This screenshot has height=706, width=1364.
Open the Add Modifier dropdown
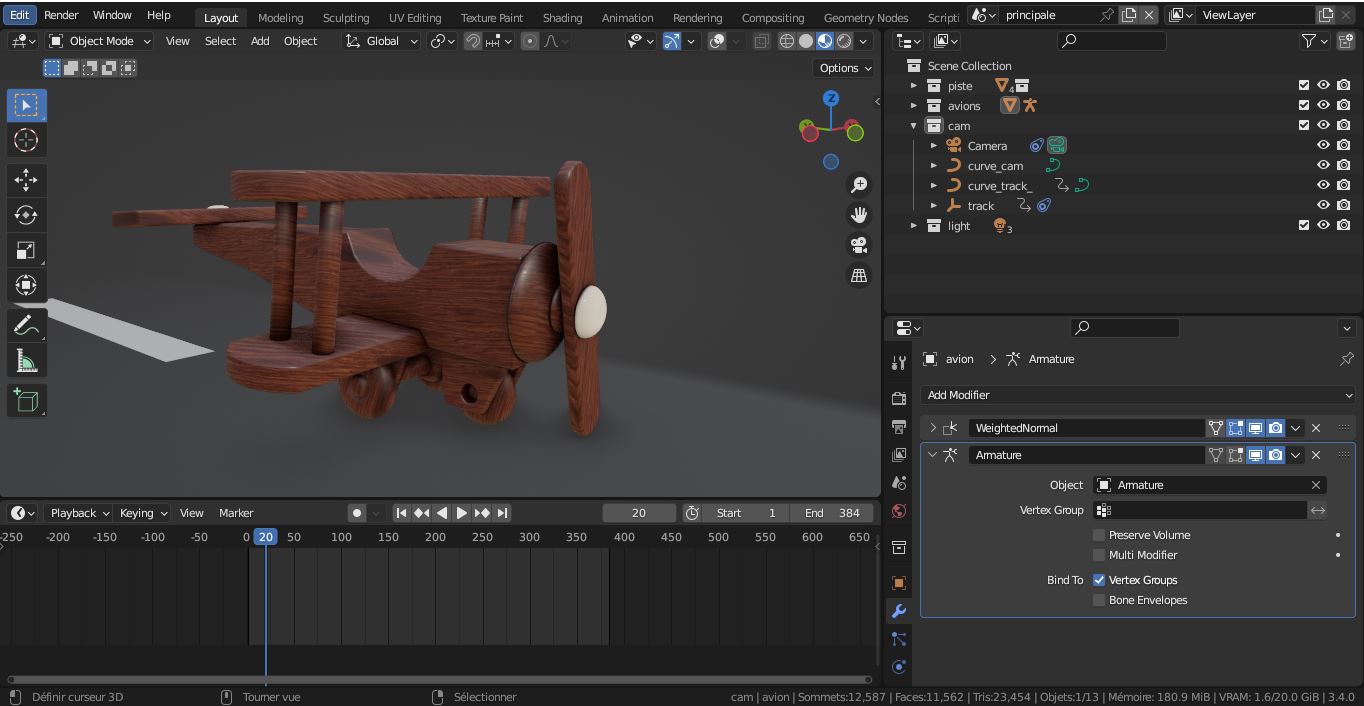pyautogui.click(x=1137, y=395)
